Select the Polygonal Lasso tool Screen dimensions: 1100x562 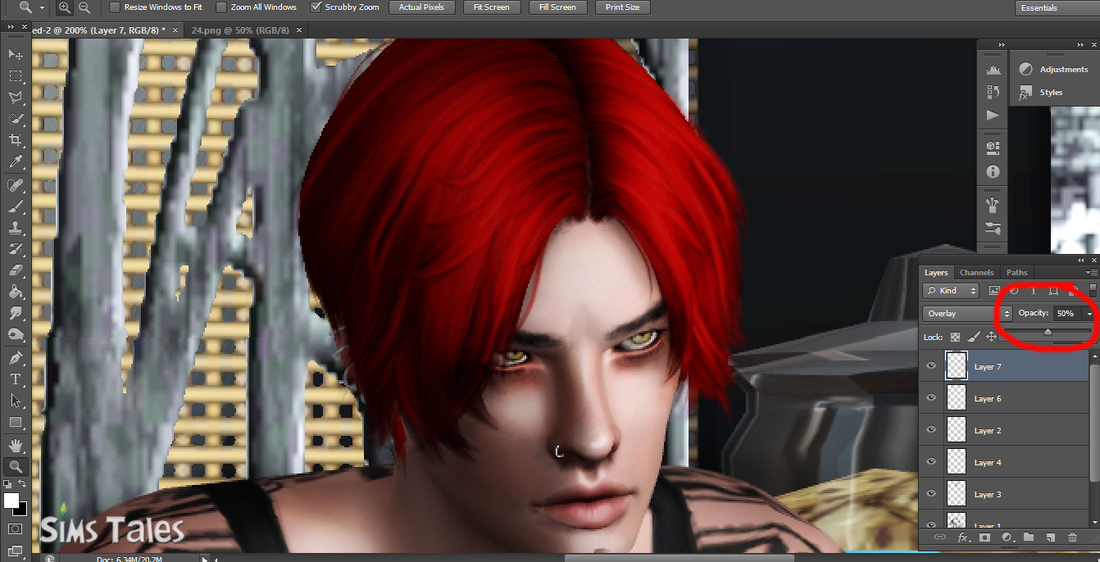coord(15,98)
